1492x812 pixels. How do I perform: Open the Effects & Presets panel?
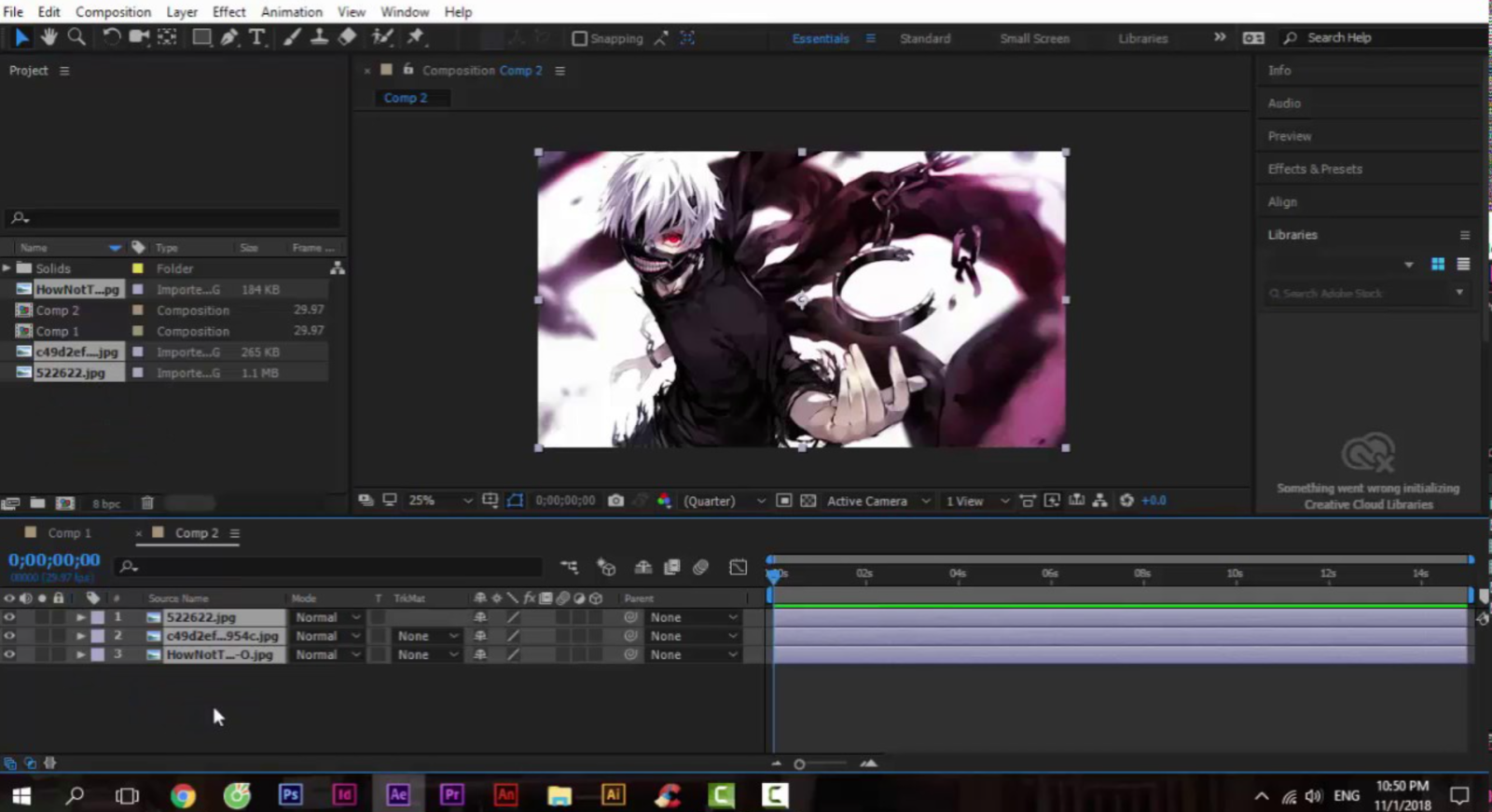pyautogui.click(x=1315, y=169)
